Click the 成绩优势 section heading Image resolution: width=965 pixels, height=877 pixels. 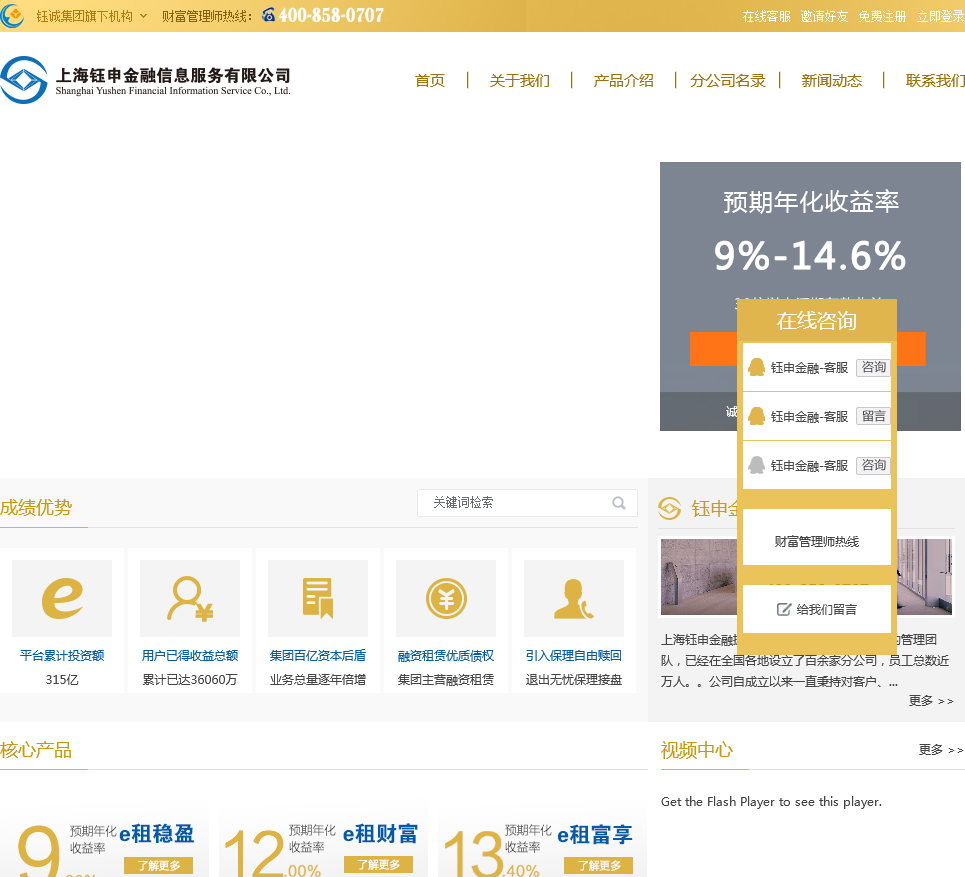(x=36, y=508)
